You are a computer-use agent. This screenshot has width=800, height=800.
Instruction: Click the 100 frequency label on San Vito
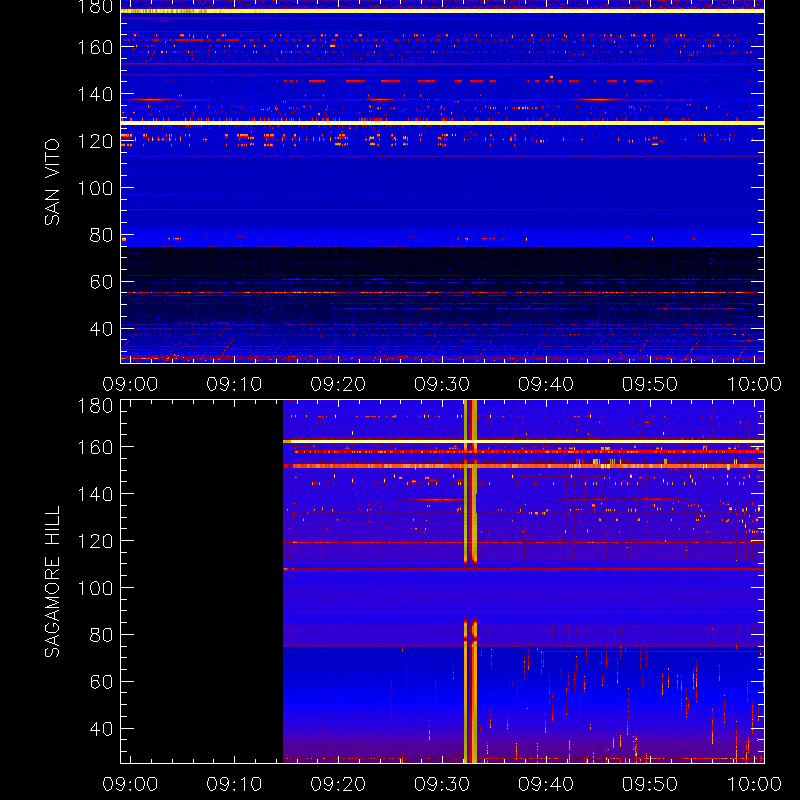tap(95, 188)
